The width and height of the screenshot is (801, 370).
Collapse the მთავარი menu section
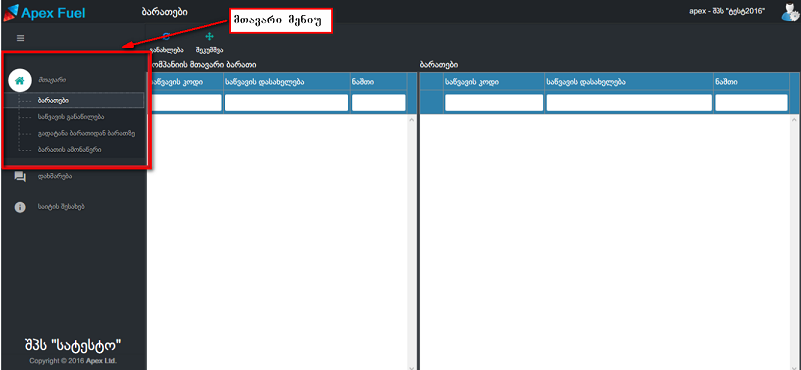click(x=52, y=80)
